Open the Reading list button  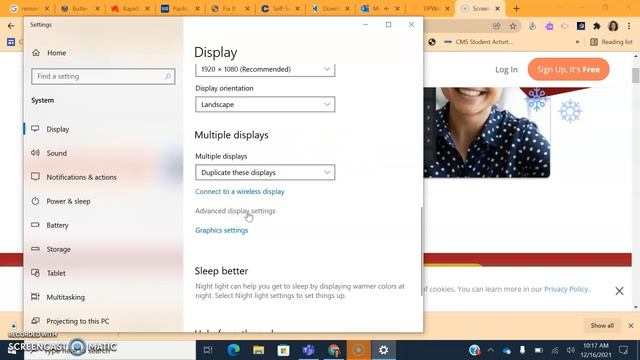click(x=611, y=42)
